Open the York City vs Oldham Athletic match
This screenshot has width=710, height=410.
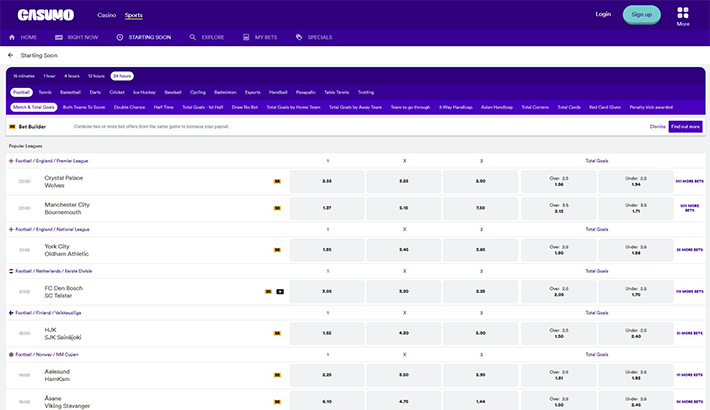pyautogui.click(x=67, y=250)
